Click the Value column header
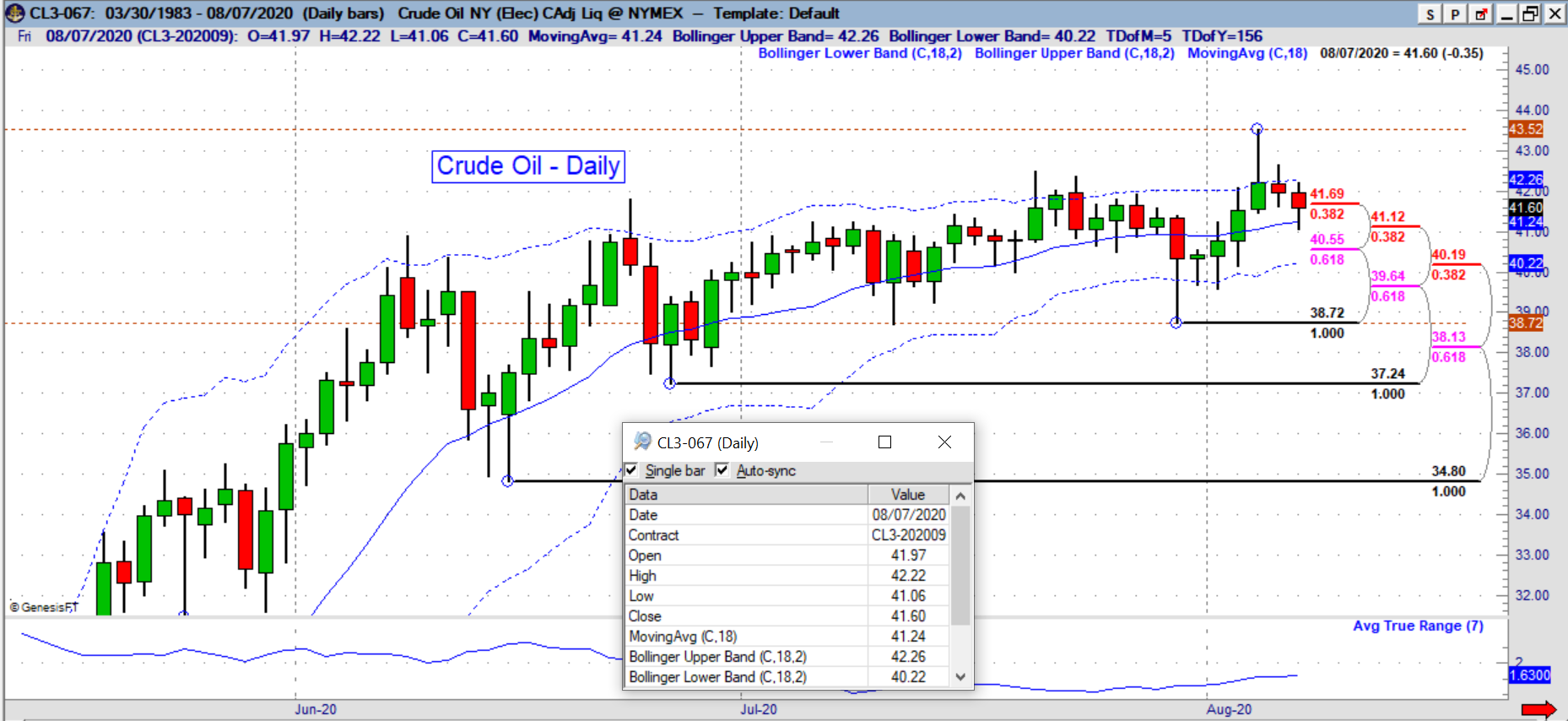 pos(908,495)
